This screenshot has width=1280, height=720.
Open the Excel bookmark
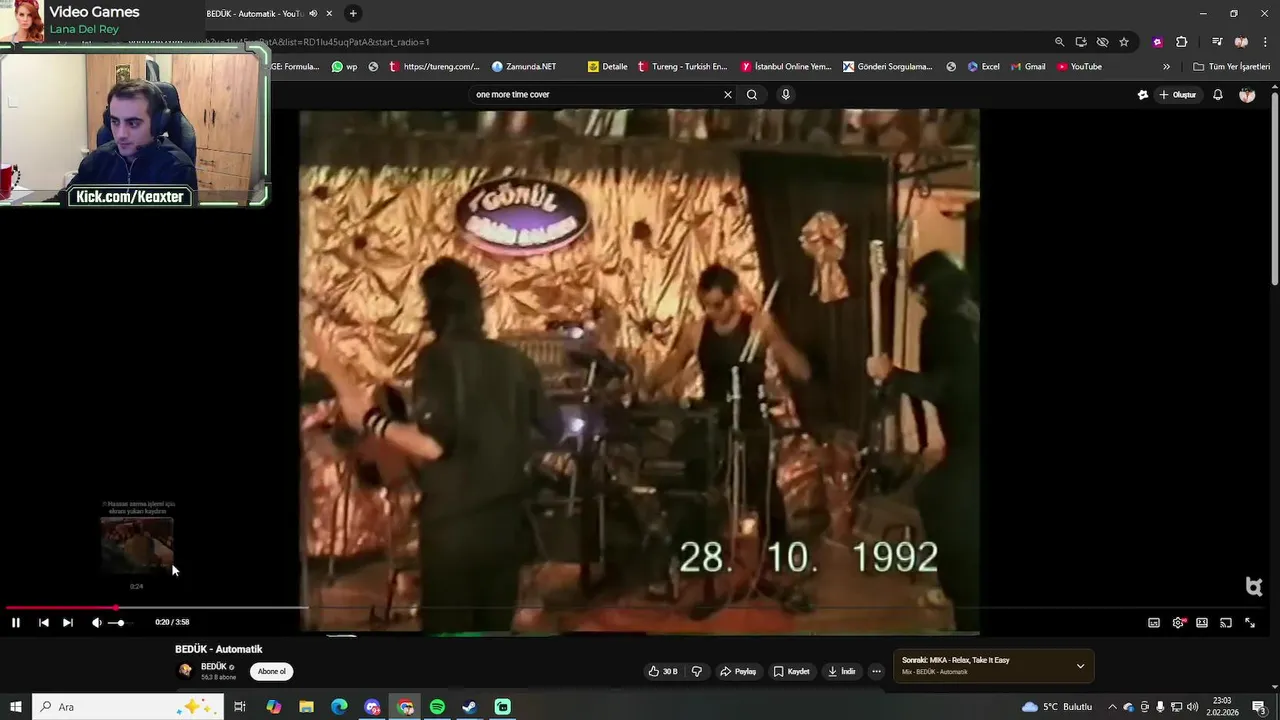(983, 67)
